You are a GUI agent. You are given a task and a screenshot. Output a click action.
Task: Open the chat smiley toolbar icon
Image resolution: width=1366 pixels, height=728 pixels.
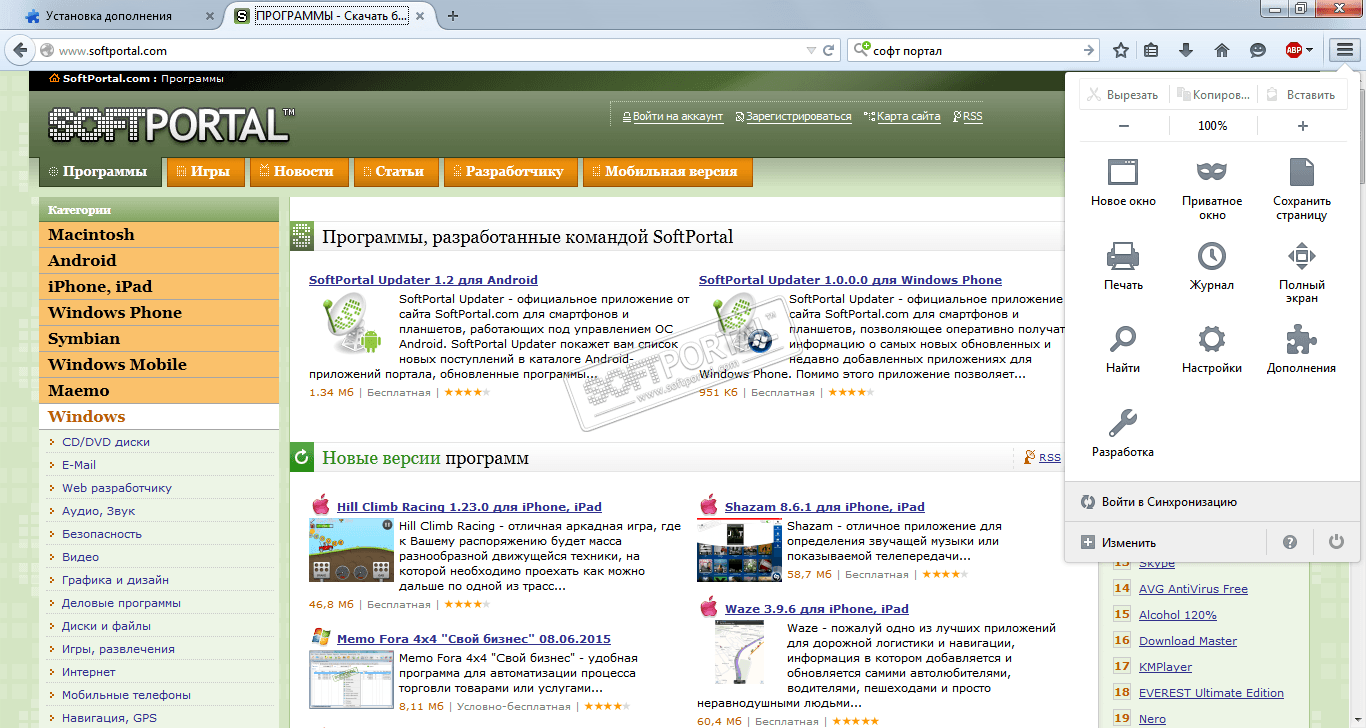click(x=1257, y=50)
